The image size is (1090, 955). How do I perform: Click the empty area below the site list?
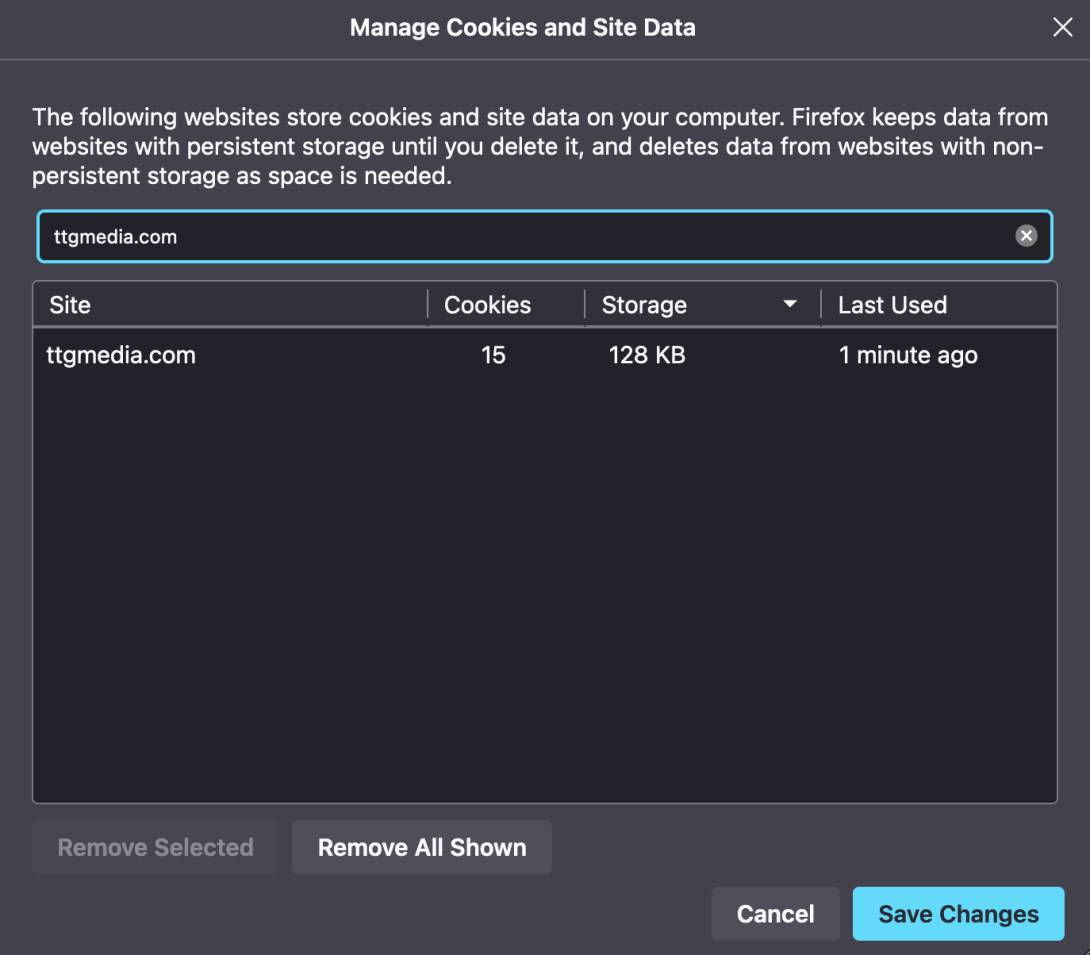545,600
